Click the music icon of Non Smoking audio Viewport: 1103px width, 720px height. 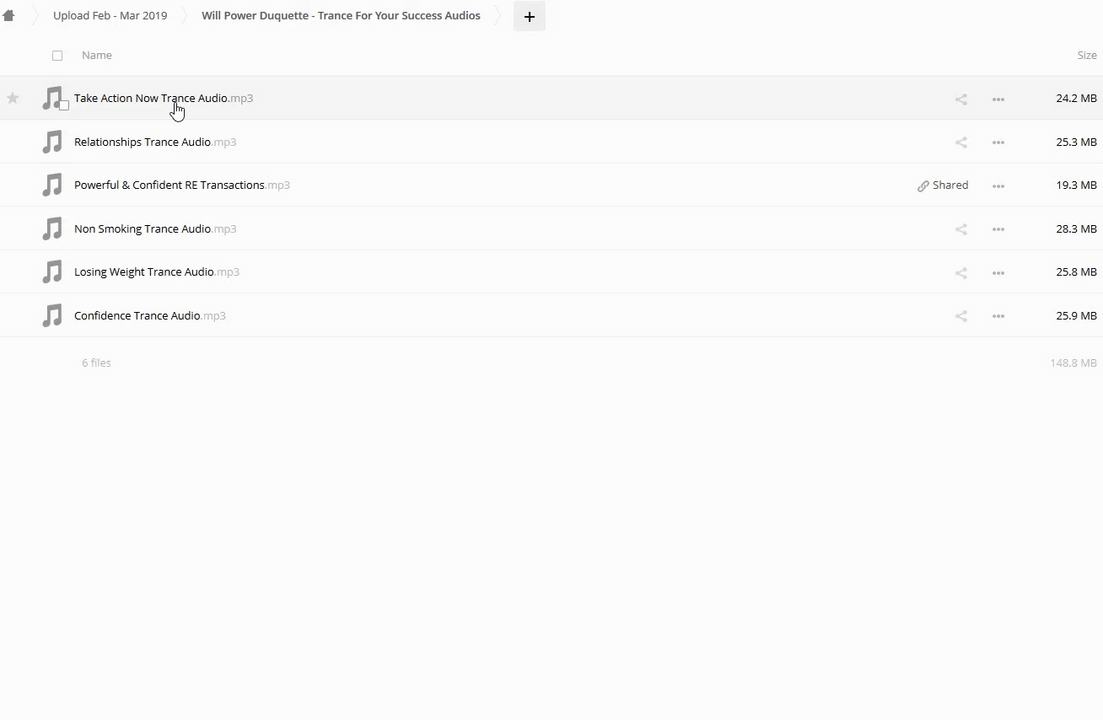[x=52, y=229]
